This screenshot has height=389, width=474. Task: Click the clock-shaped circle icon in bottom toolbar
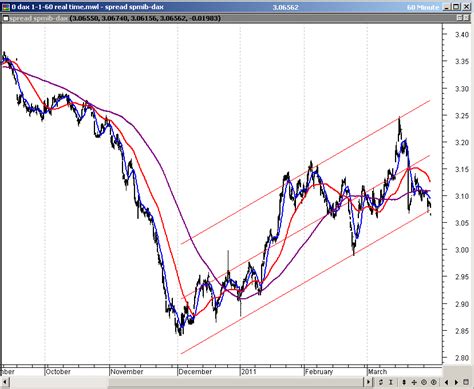tap(434, 382)
